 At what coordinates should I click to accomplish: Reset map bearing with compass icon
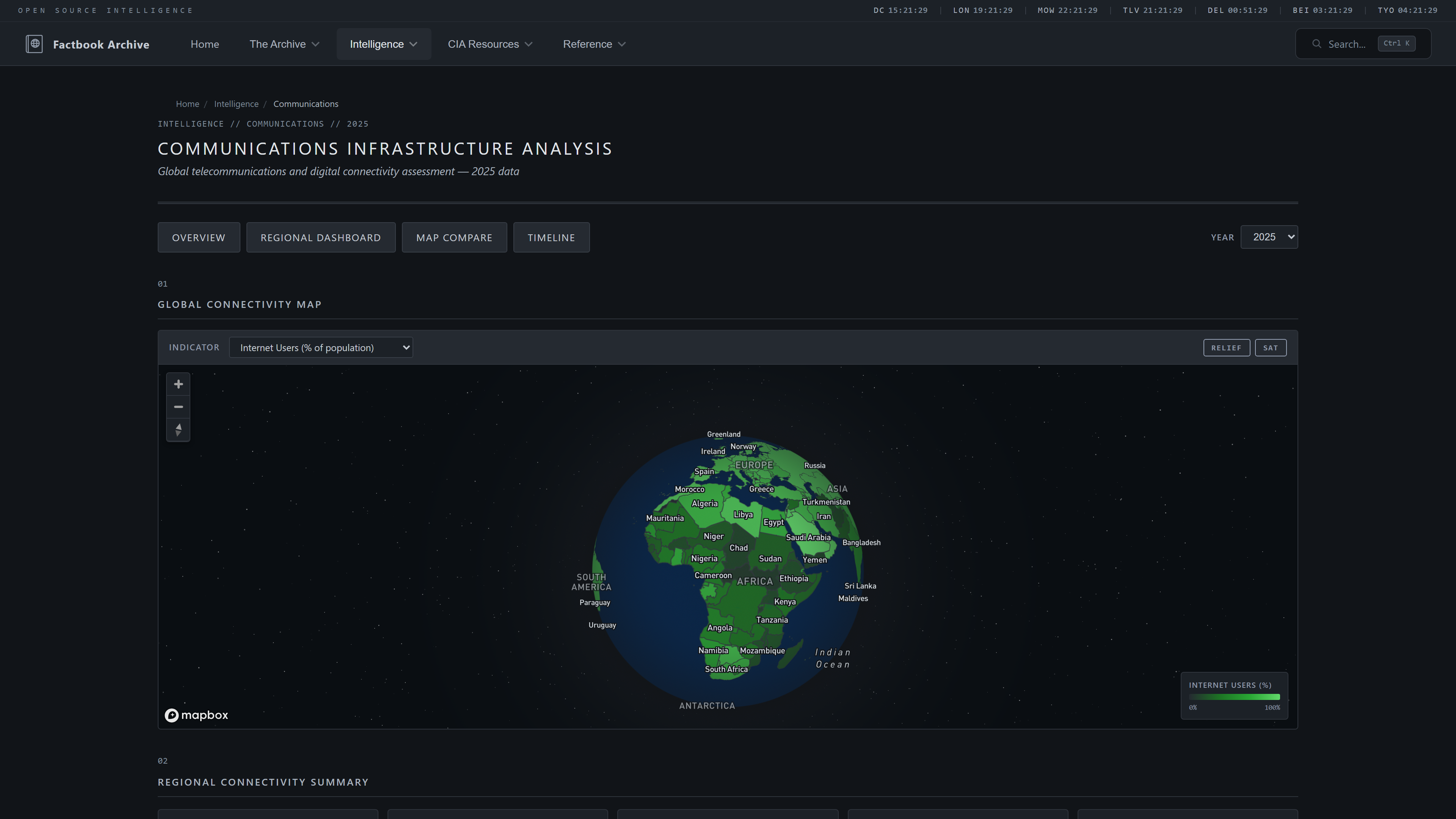click(178, 430)
